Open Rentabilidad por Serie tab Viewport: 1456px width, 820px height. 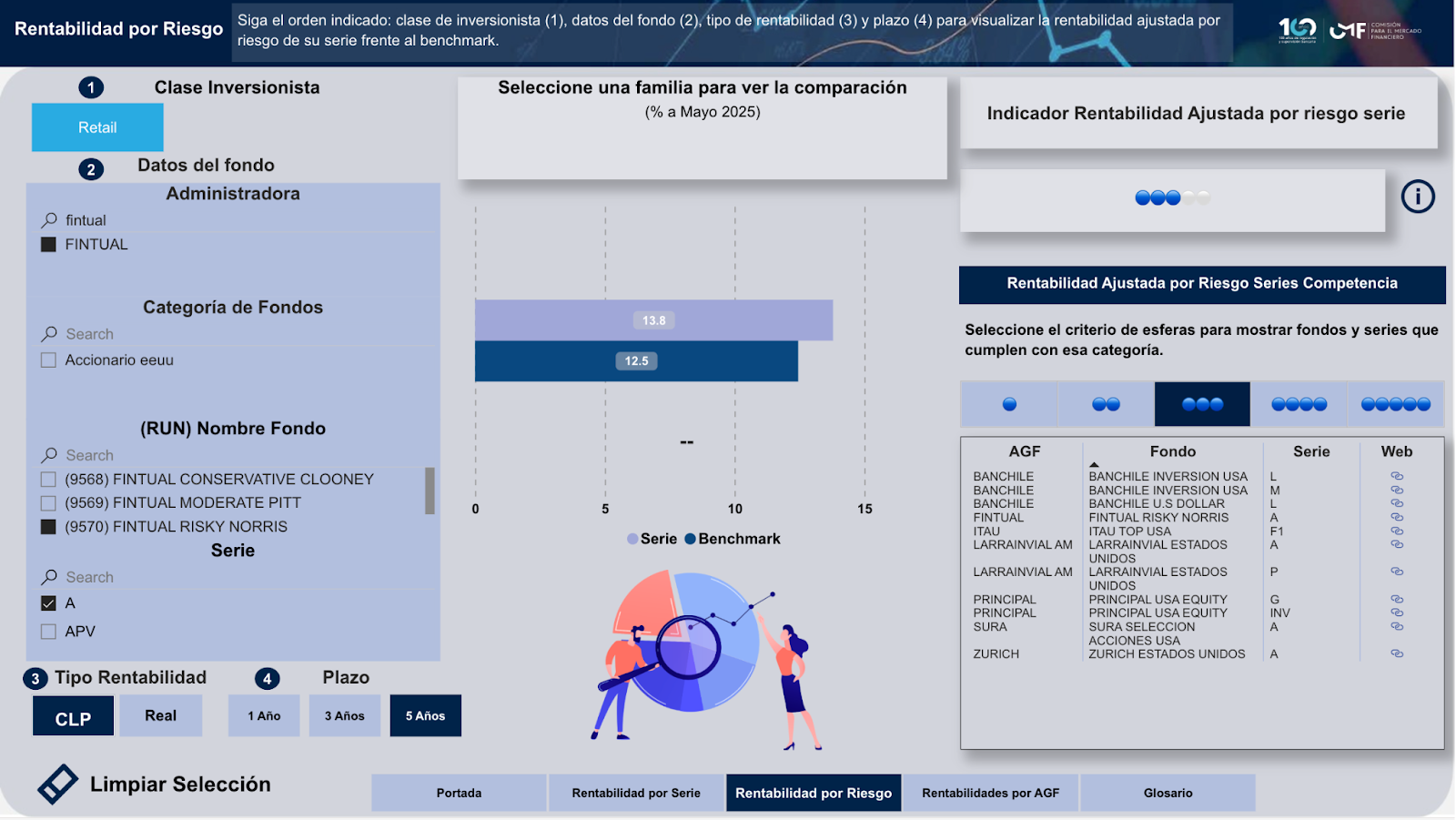pos(636,793)
